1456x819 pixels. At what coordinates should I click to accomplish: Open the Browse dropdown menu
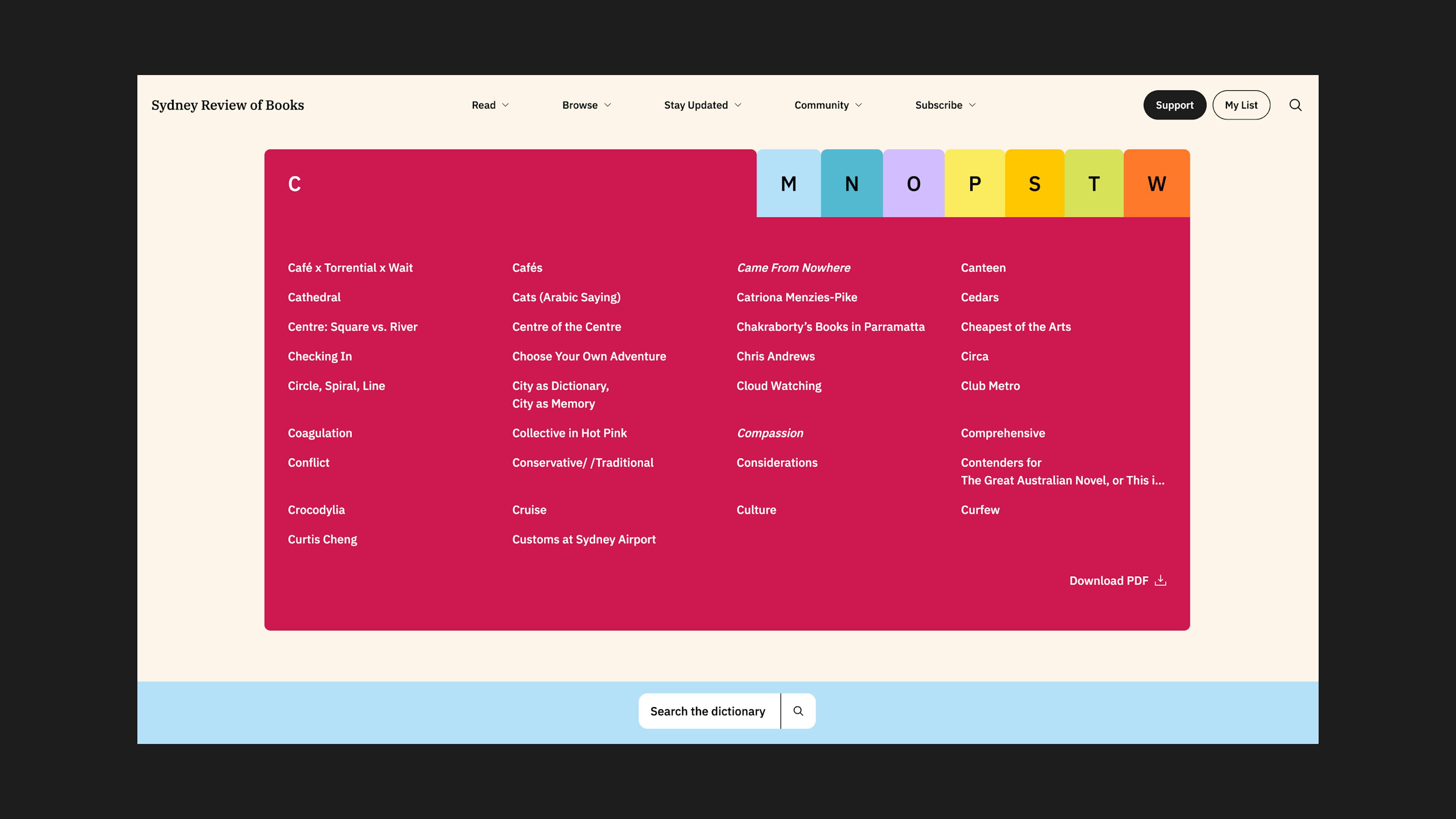click(586, 105)
